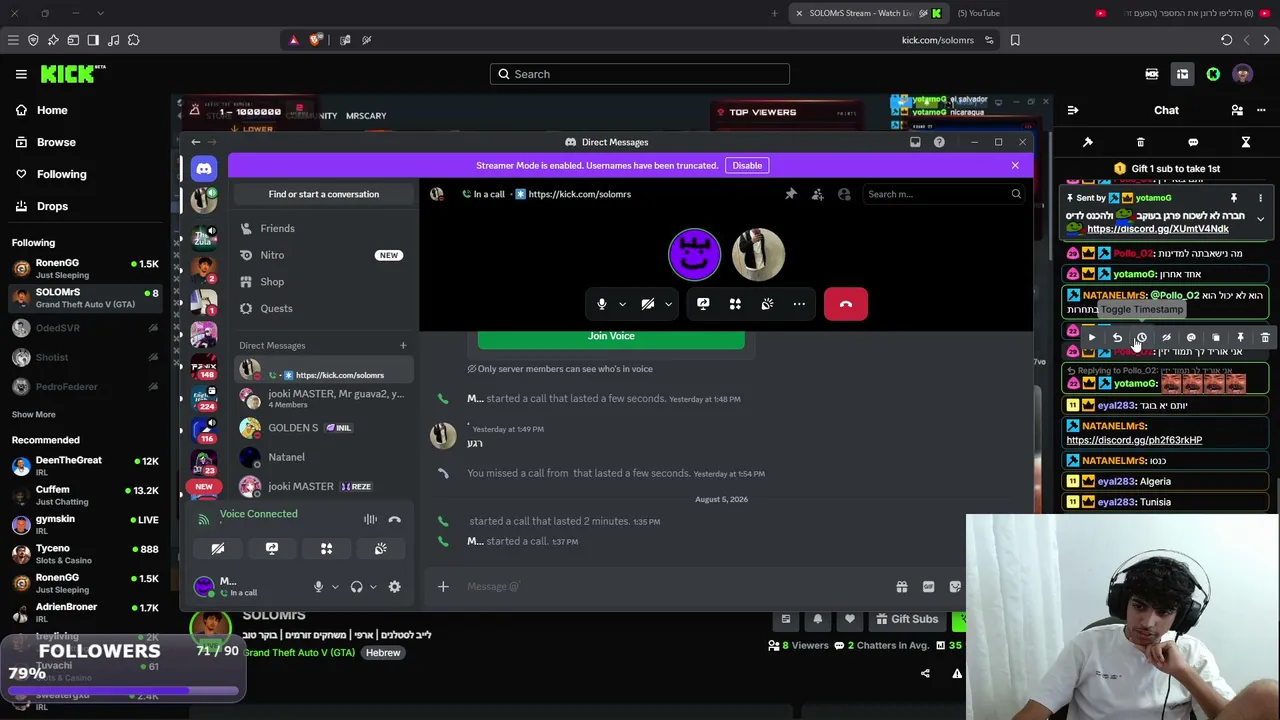Expand camera options arrow in call
Image resolution: width=1280 pixels, height=720 pixels.
pos(668,304)
